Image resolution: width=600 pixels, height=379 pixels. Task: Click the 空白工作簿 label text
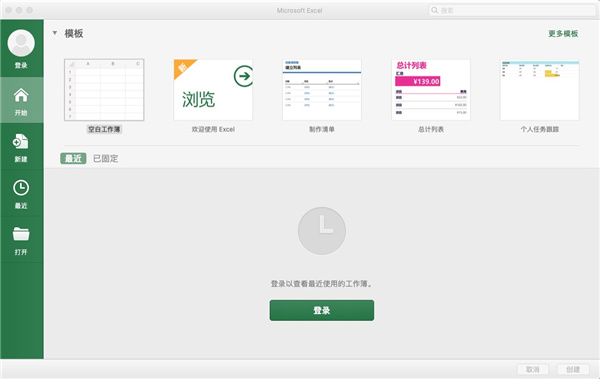(x=104, y=129)
